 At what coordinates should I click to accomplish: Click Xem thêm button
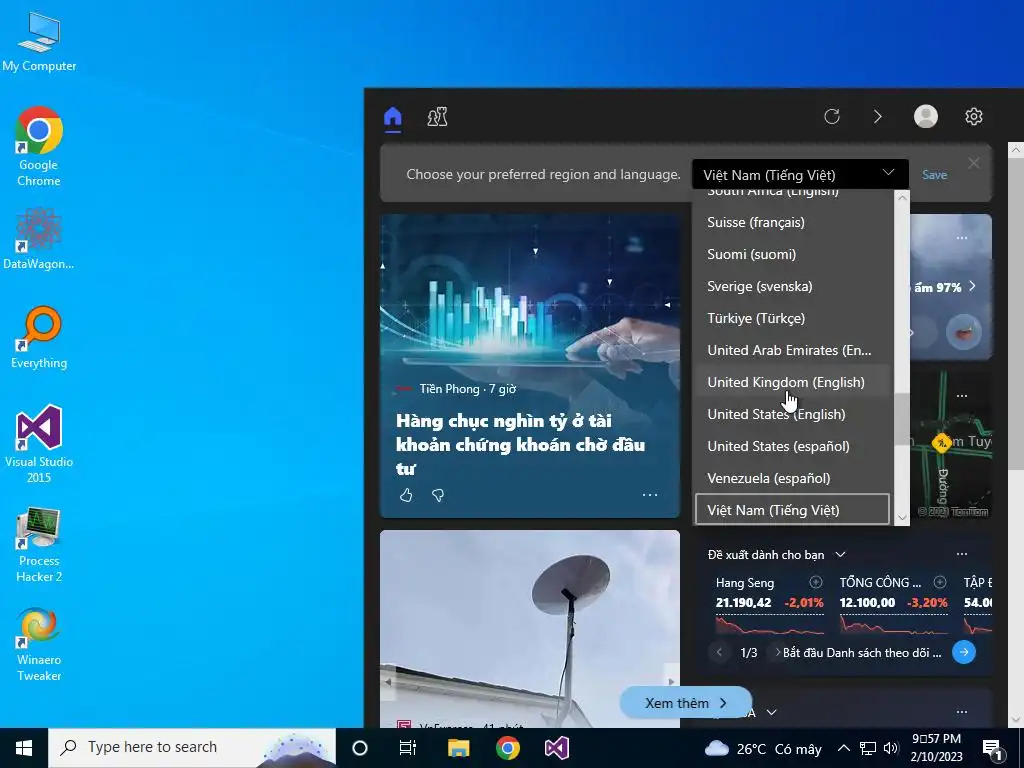[x=686, y=703]
